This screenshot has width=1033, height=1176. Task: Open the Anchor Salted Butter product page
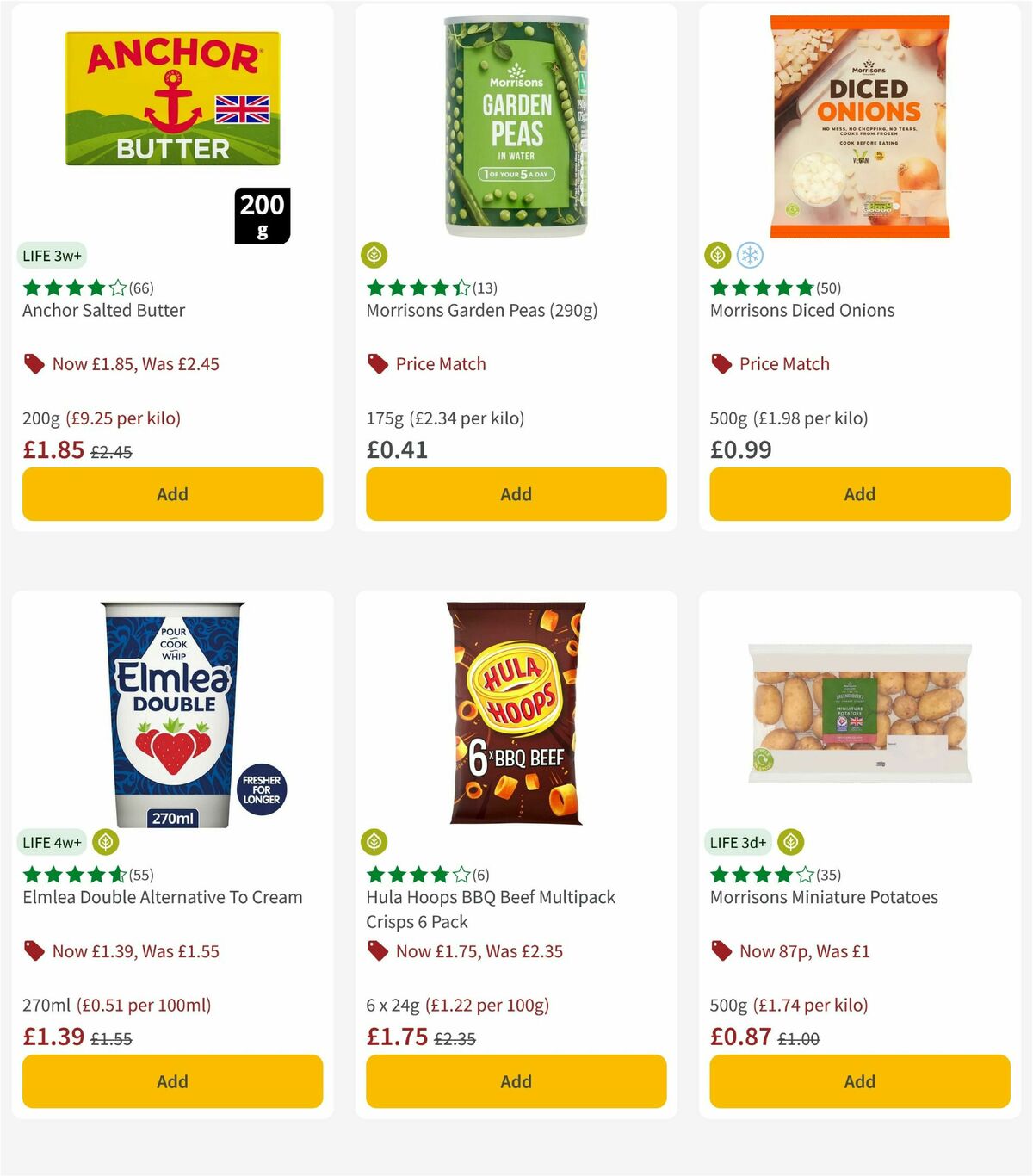click(103, 310)
